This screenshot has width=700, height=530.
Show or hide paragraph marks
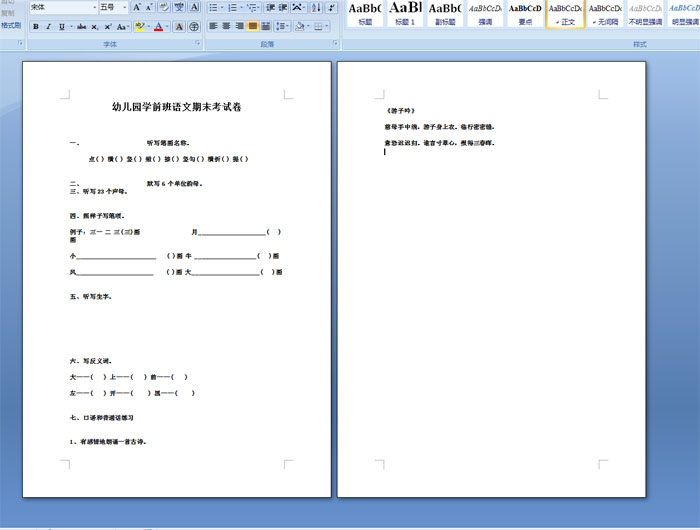tap(331, 8)
